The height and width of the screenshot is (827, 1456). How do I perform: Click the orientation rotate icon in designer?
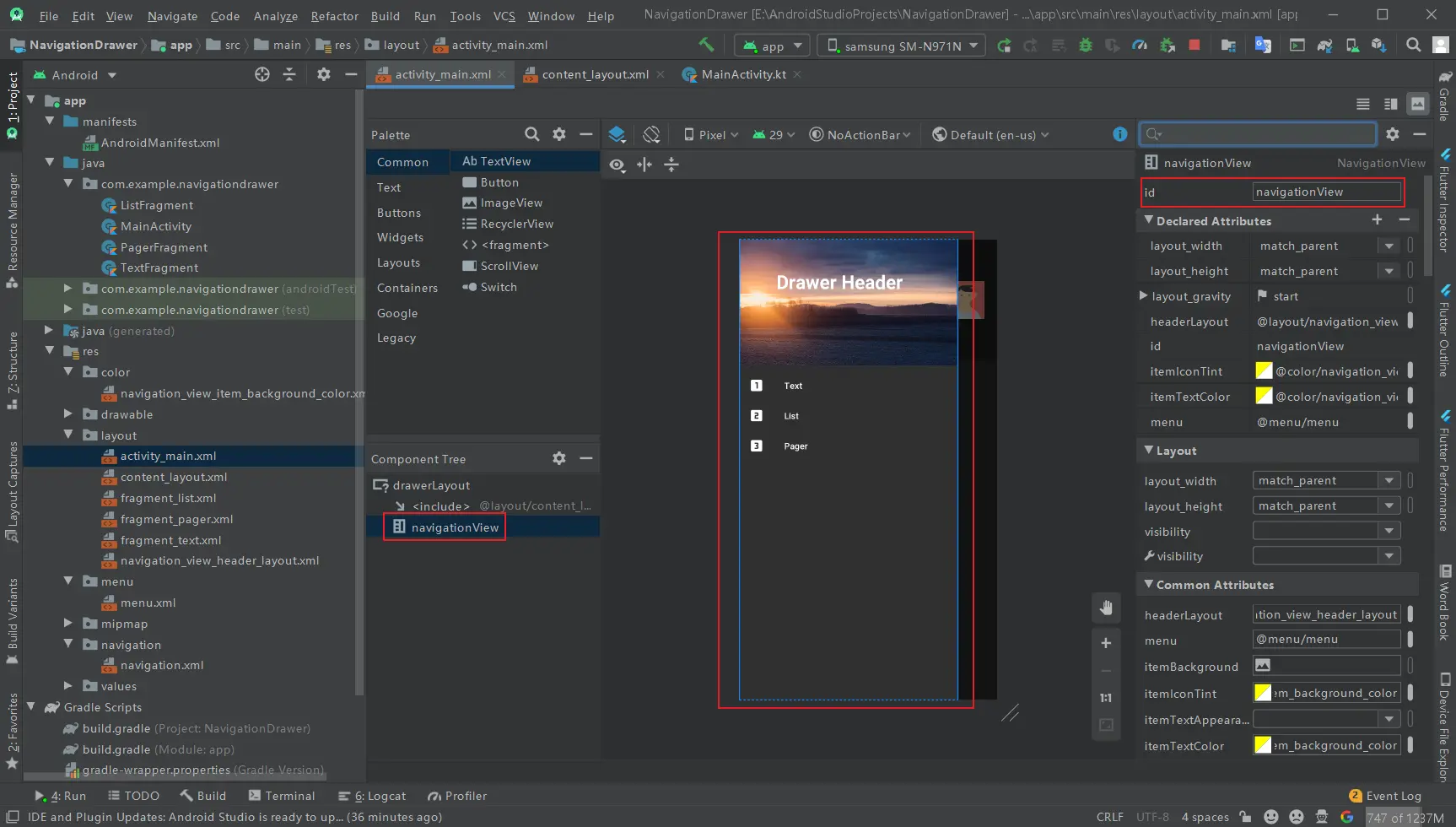tap(651, 135)
